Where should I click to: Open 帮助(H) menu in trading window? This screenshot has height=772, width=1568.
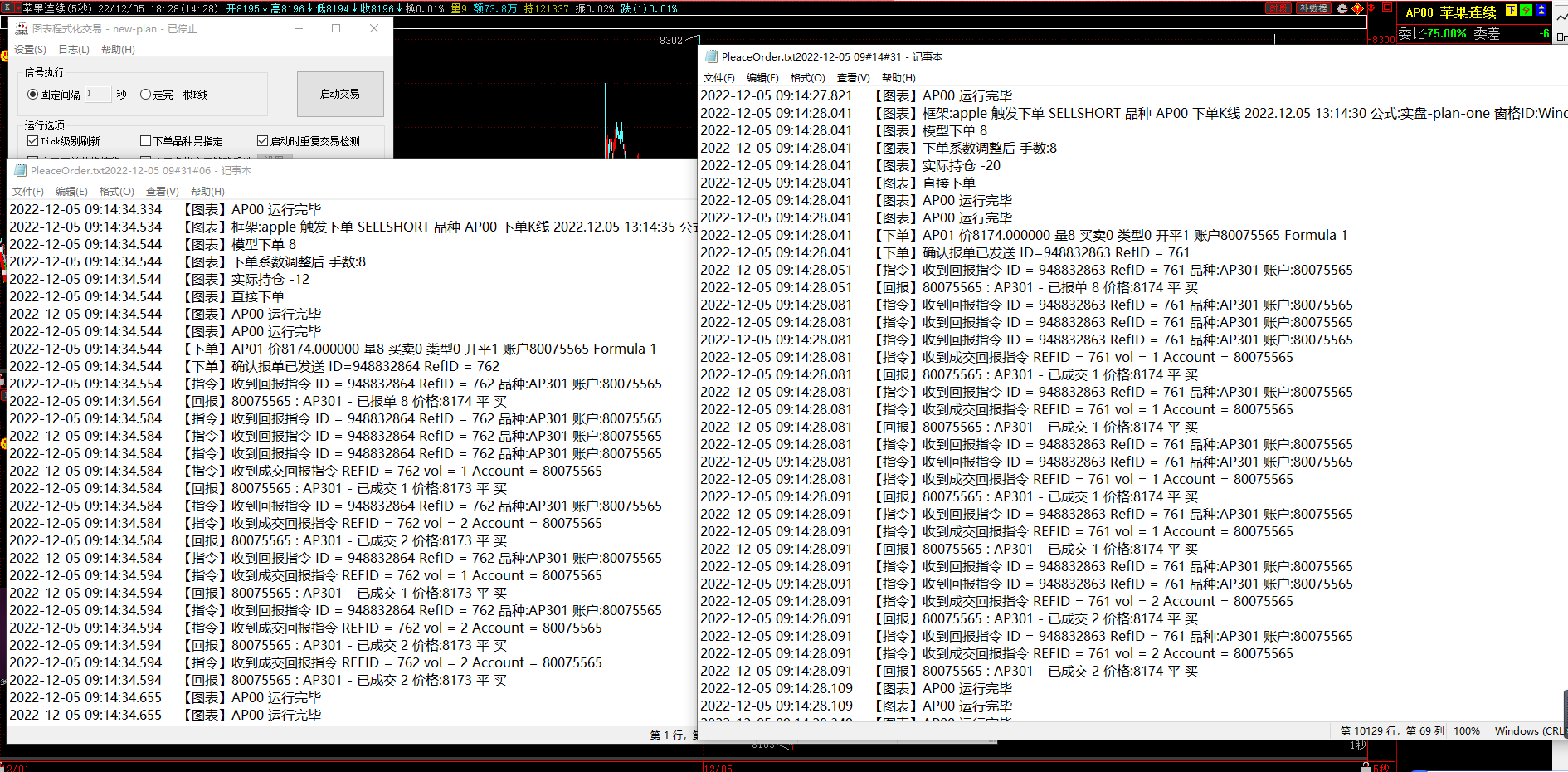(118, 50)
